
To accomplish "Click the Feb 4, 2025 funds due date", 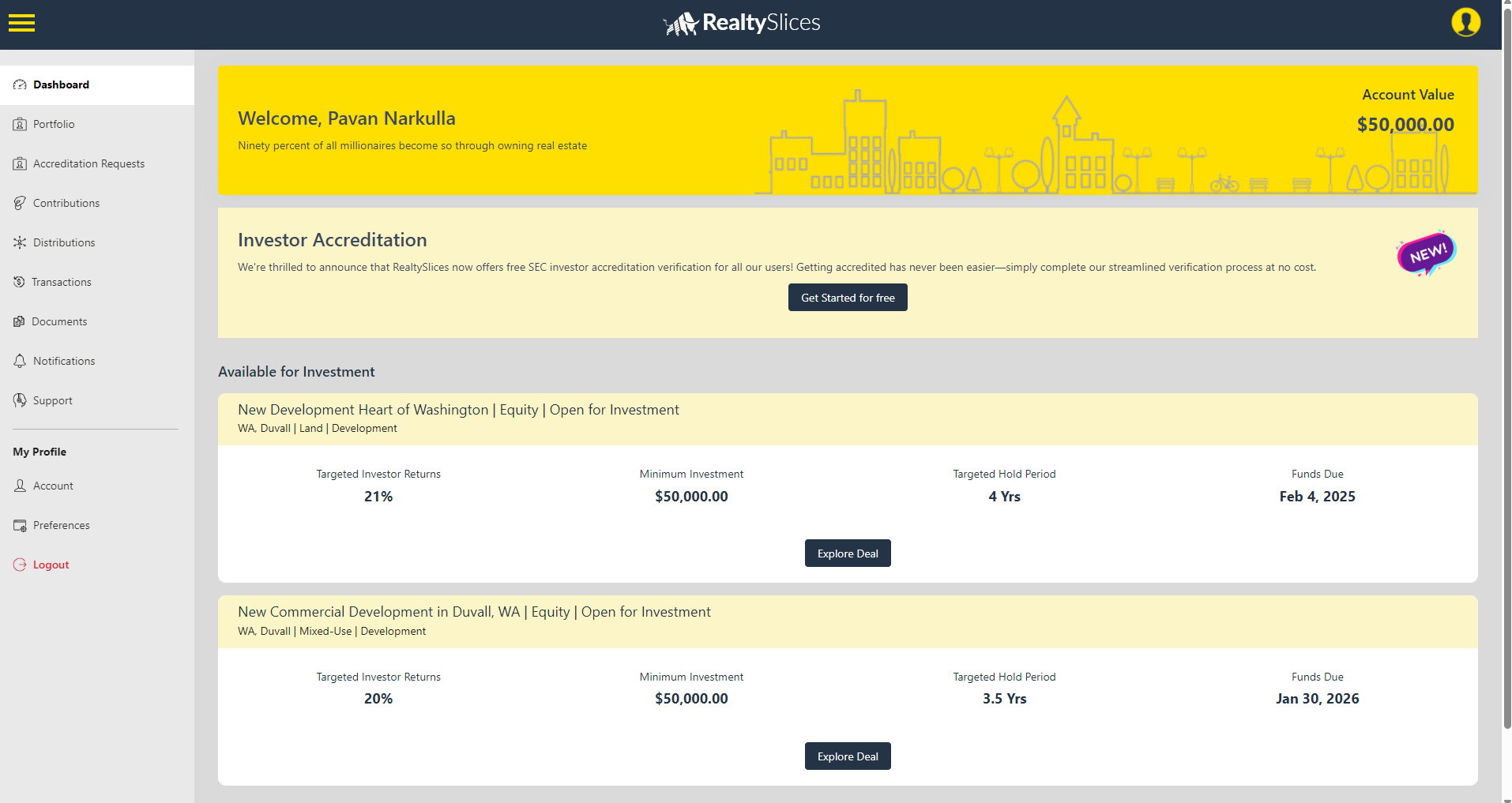I will [x=1317, y=497].
